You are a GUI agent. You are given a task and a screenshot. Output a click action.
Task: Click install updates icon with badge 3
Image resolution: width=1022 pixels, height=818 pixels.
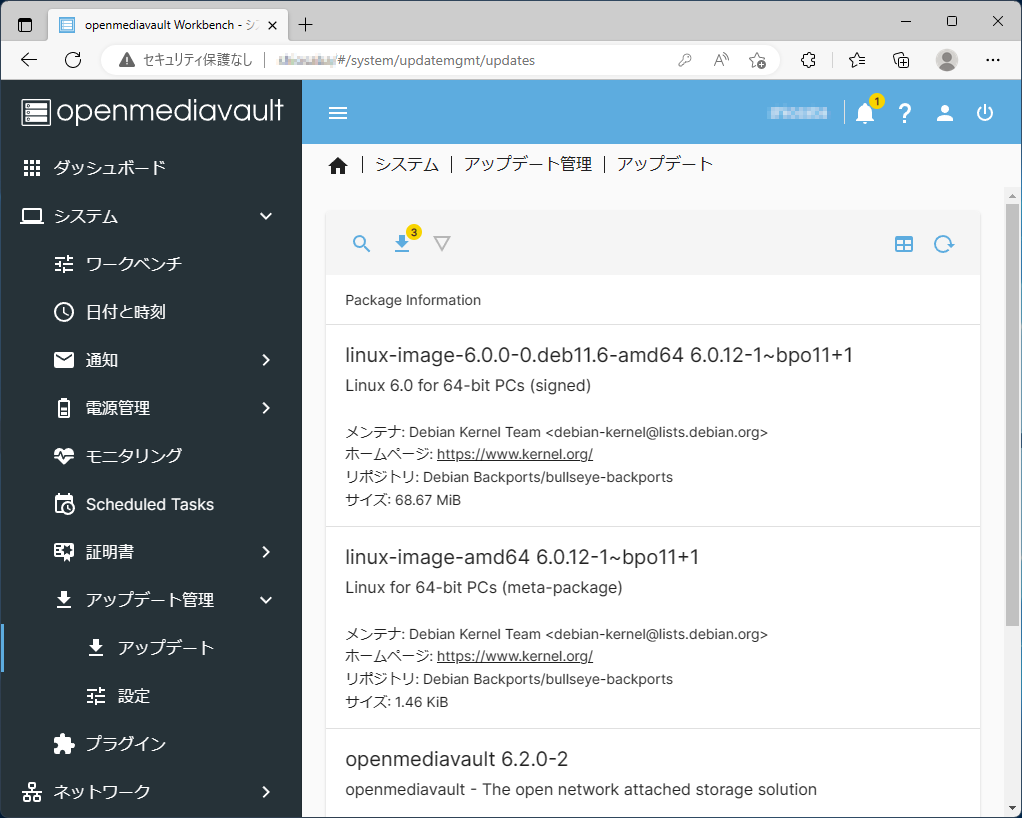[402, 243]
